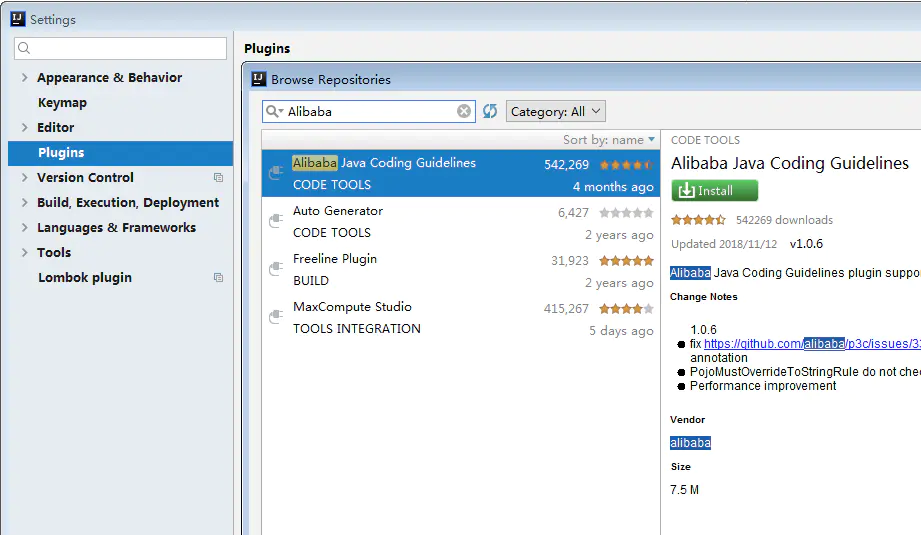Viewport: 921px width, 535px height.
Task: Expand the Tools settings node
Action: (25, 253)
